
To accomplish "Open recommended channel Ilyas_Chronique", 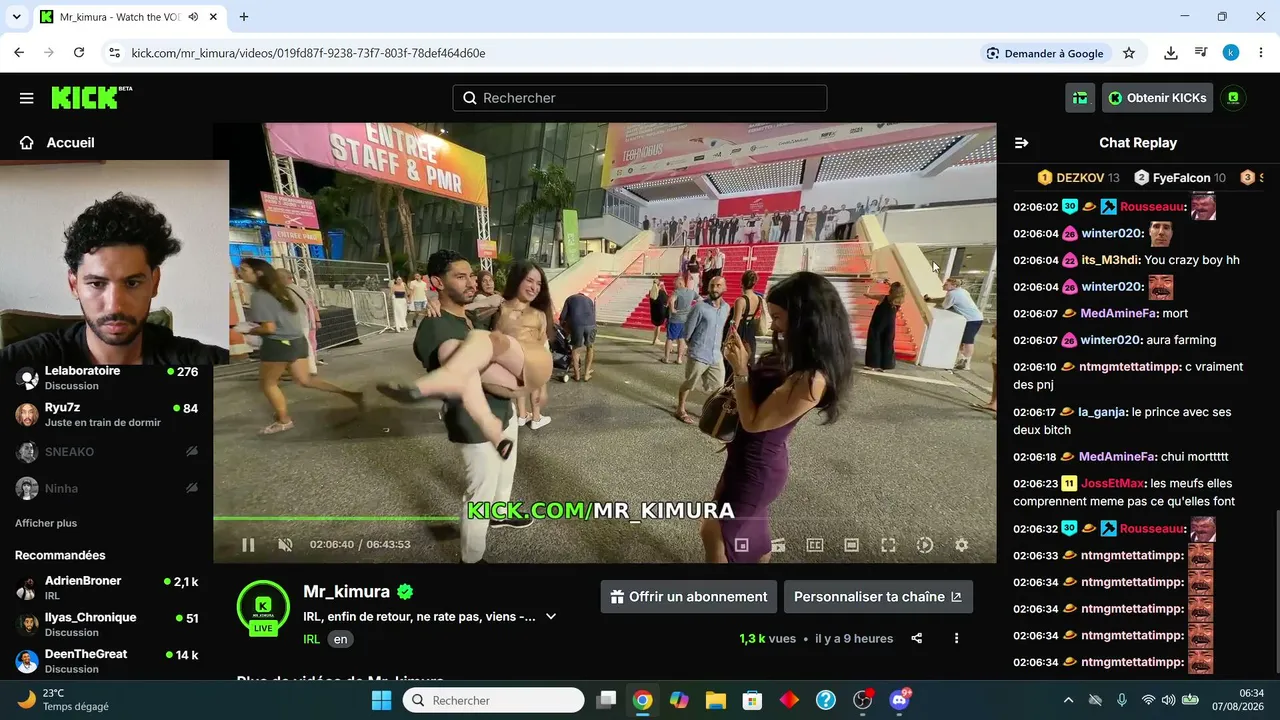I will (107, 624).
